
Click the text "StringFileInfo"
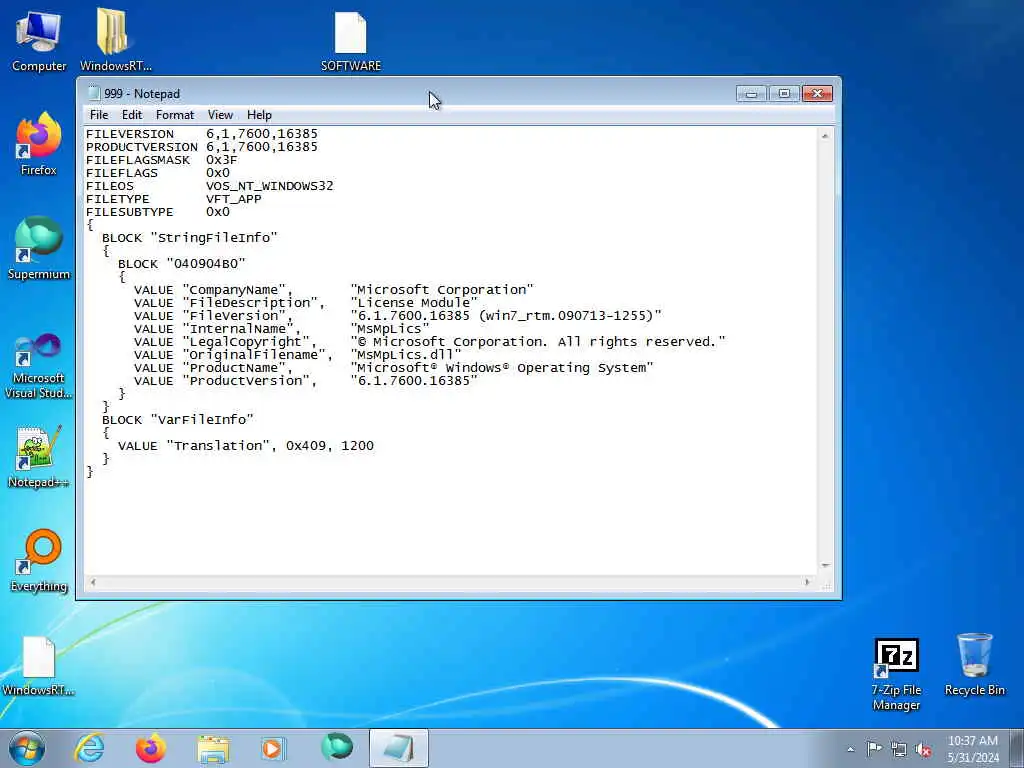click(214, 238)
